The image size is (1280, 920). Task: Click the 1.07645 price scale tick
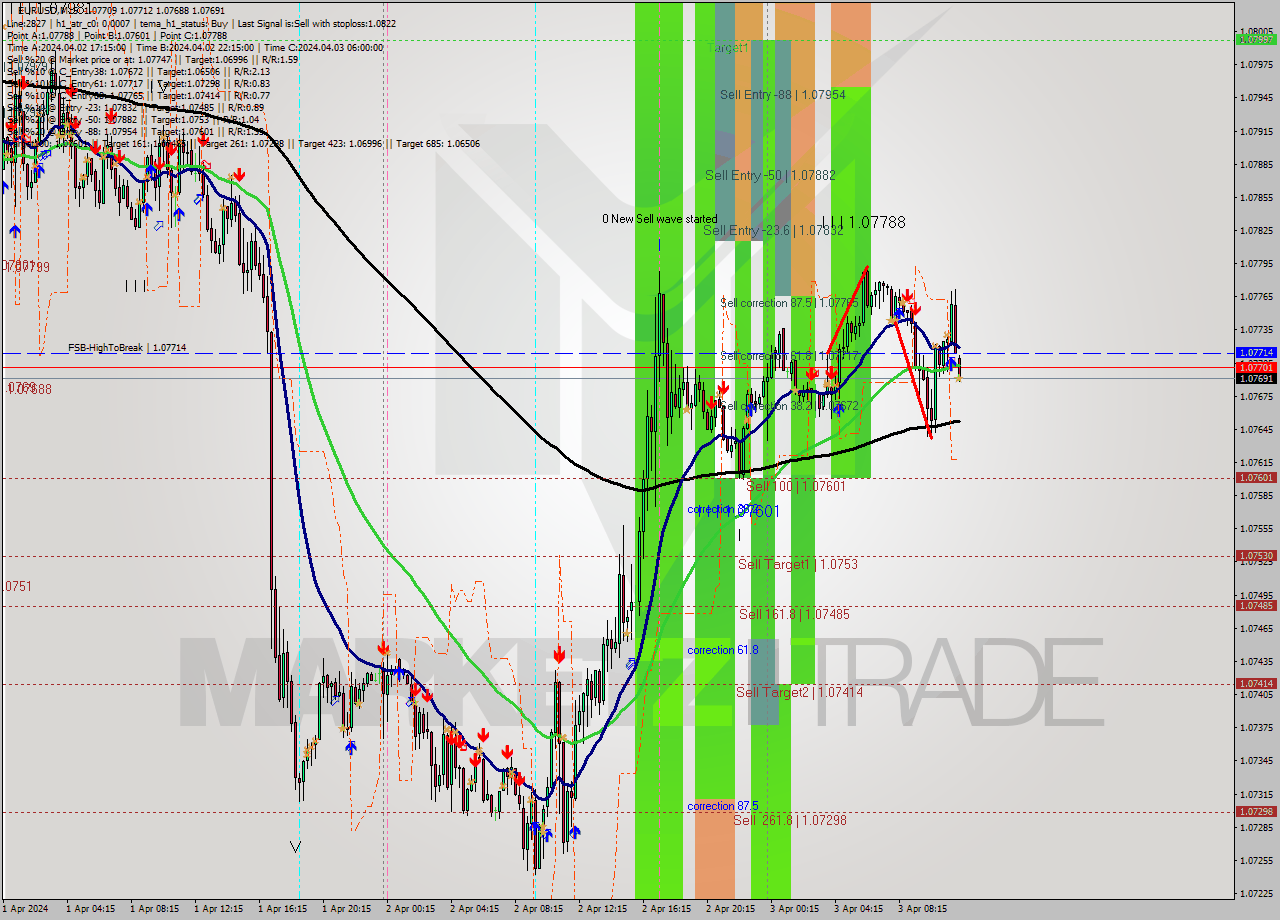pos(1256,429)
